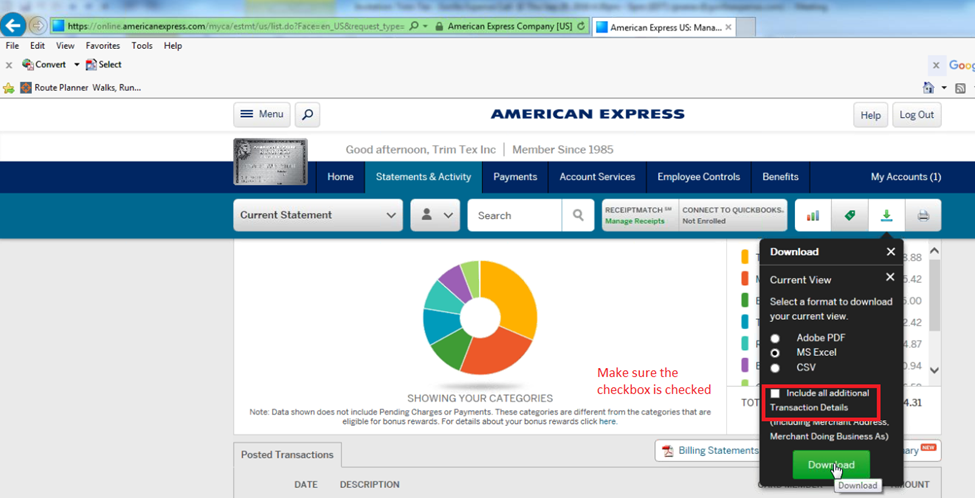Click the green download arrow icon

coord(886,215)
